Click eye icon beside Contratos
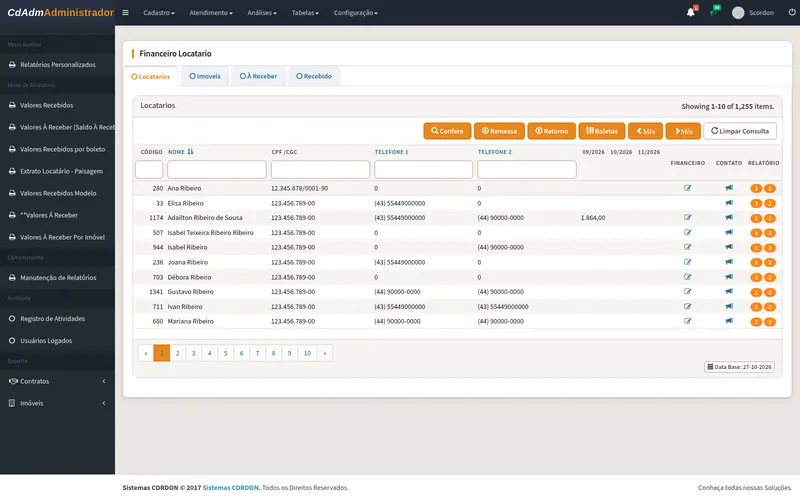The image size is (800, 500). click(13, 381)
